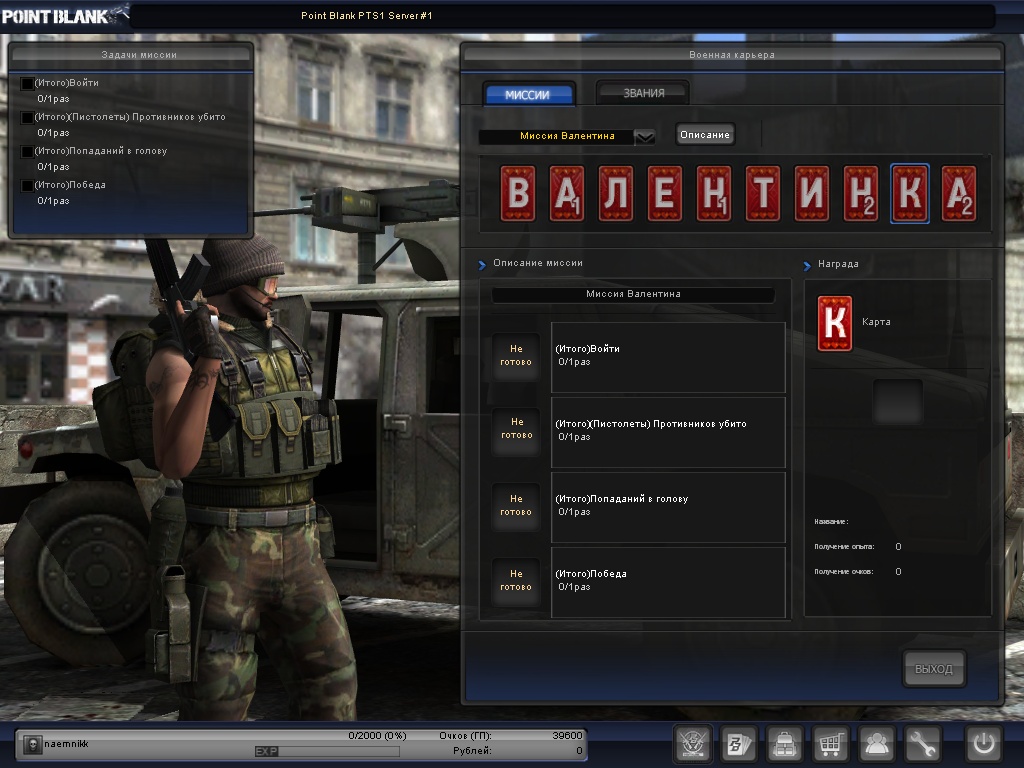Switch to the МИССИИ tab
The image size is (1024, 768).
[x=528, y=95]
